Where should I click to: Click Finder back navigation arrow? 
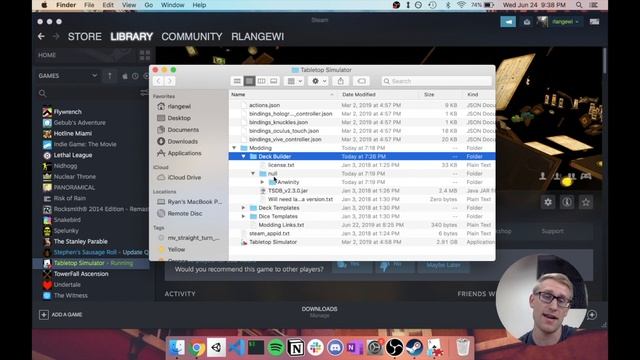(158, 81)
